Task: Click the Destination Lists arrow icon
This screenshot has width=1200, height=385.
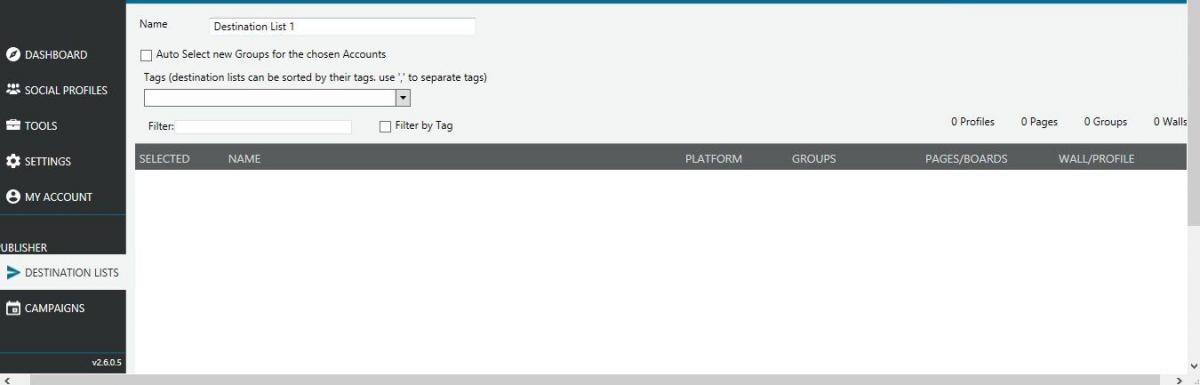Action: [x=12, y=272]
